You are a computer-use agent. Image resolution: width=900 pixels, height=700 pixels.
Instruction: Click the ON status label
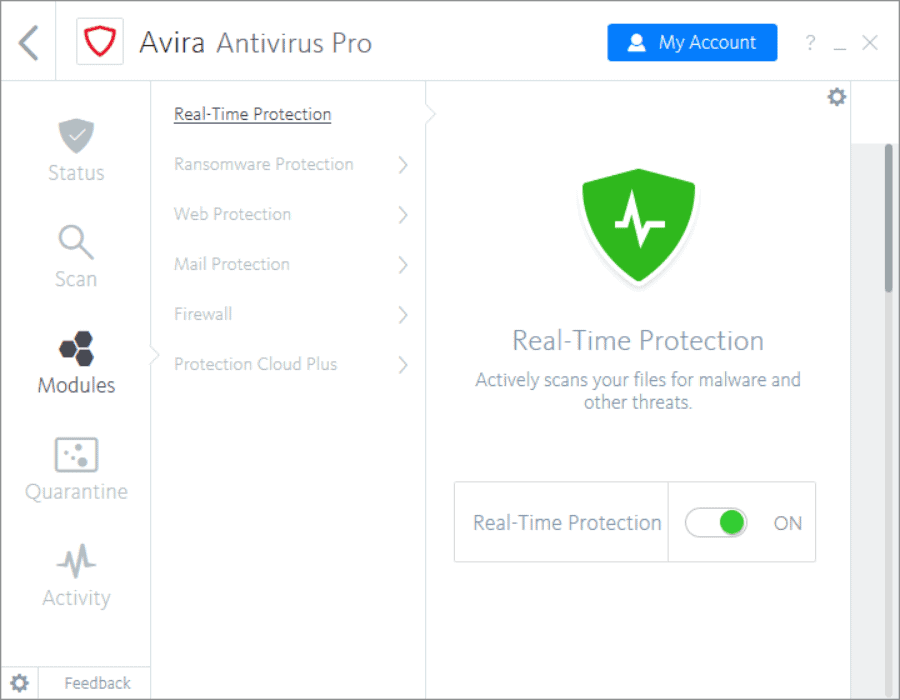[x=787, y=523]
